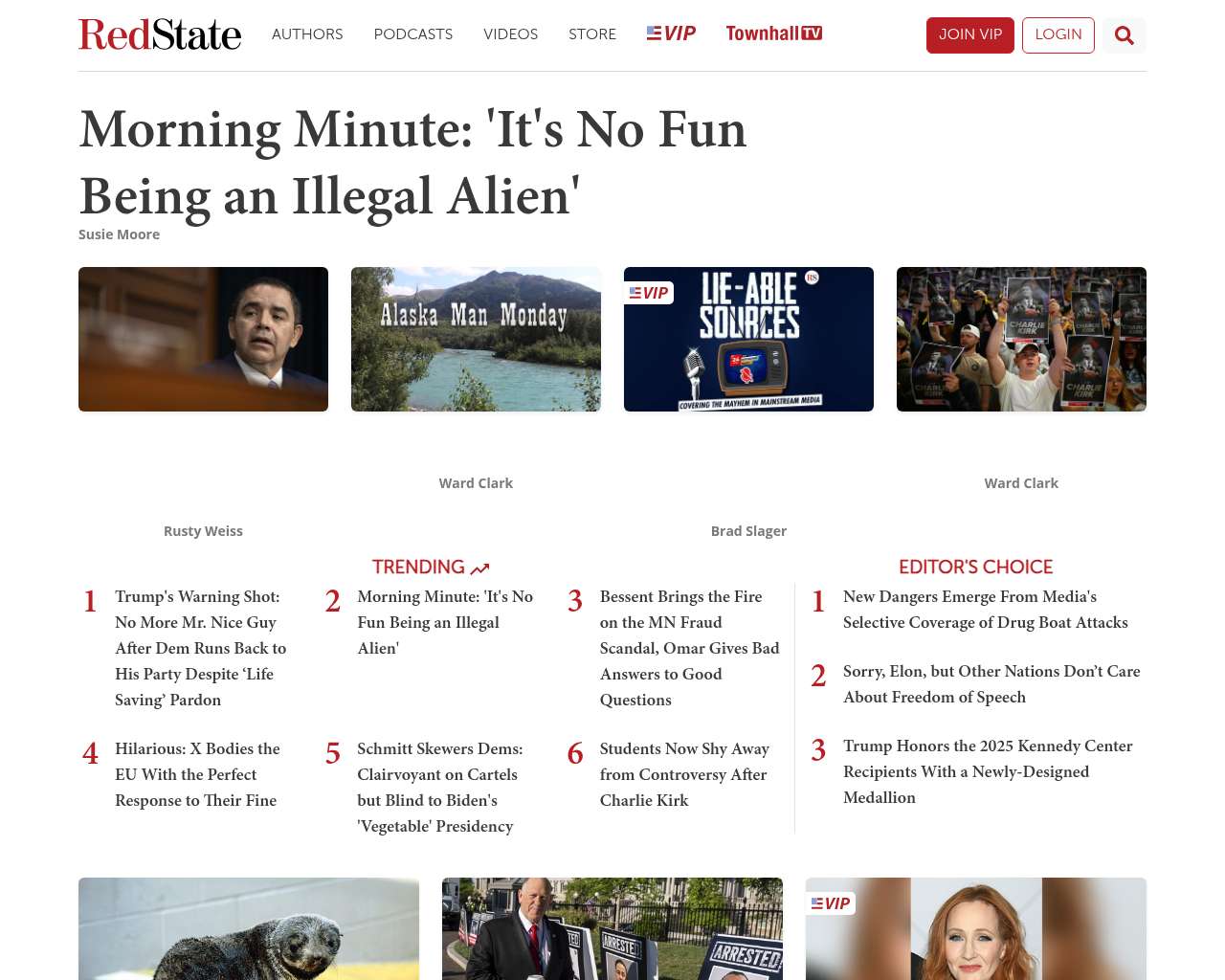Open 'Students Now Shy Away' trending story
1225x980 pixels.
coord(684,774)
